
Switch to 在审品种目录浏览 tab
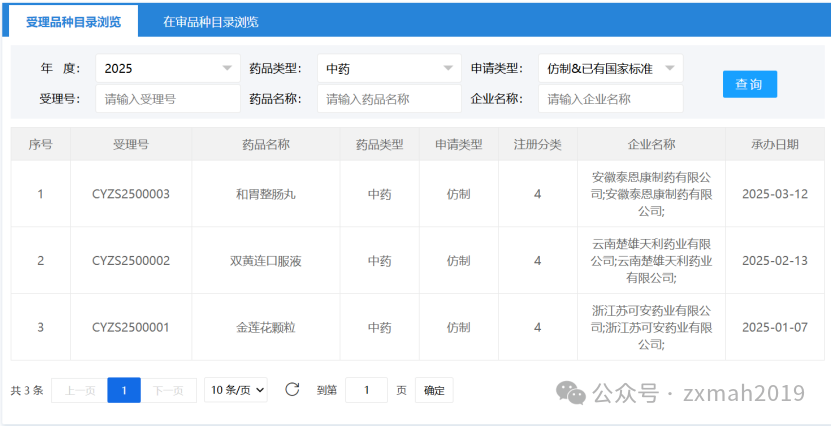[x=210, y=22]
